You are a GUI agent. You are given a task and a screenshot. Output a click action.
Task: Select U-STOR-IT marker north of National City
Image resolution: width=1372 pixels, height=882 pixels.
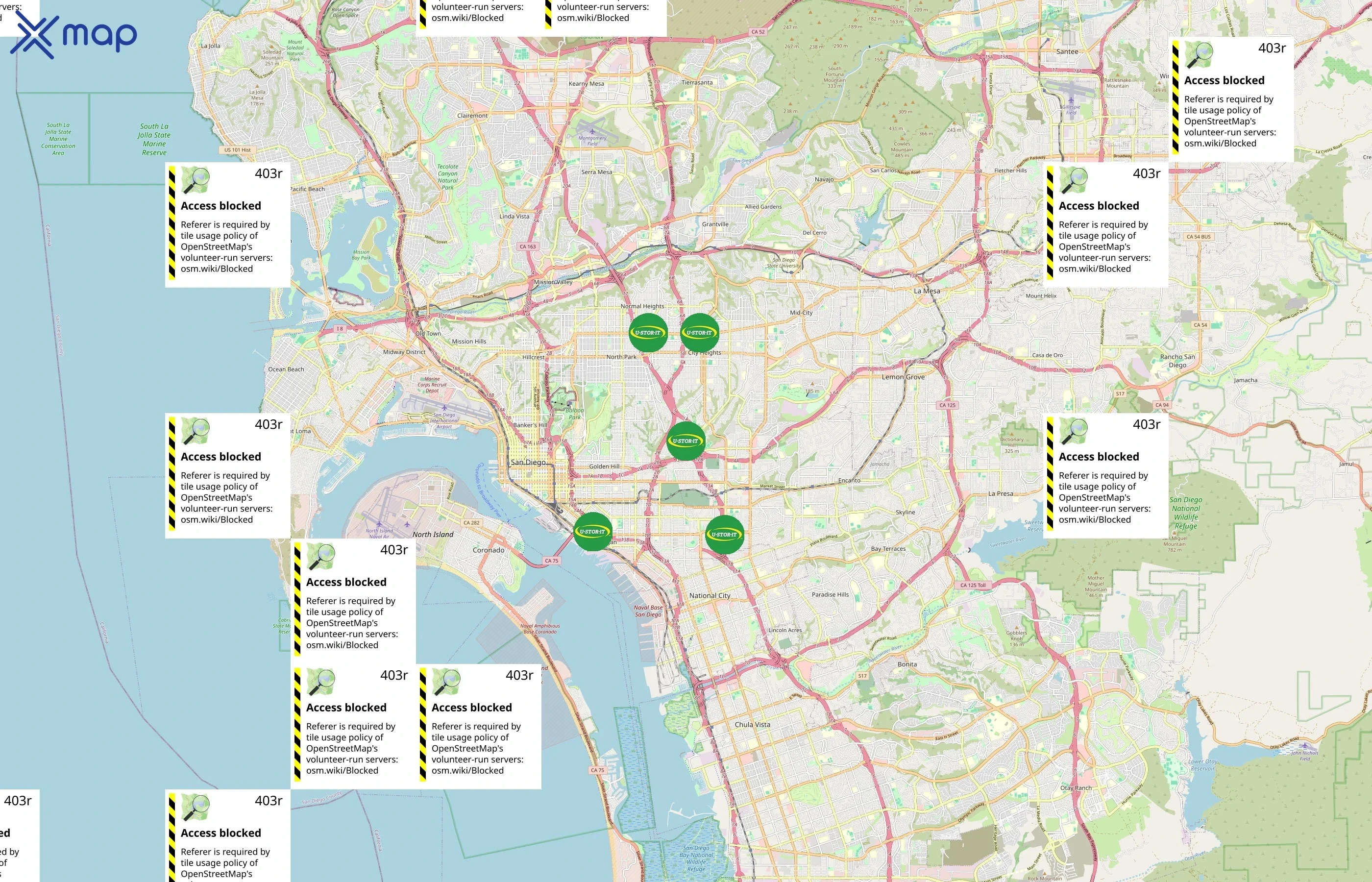pyautogui.click(x=724, y=535)
